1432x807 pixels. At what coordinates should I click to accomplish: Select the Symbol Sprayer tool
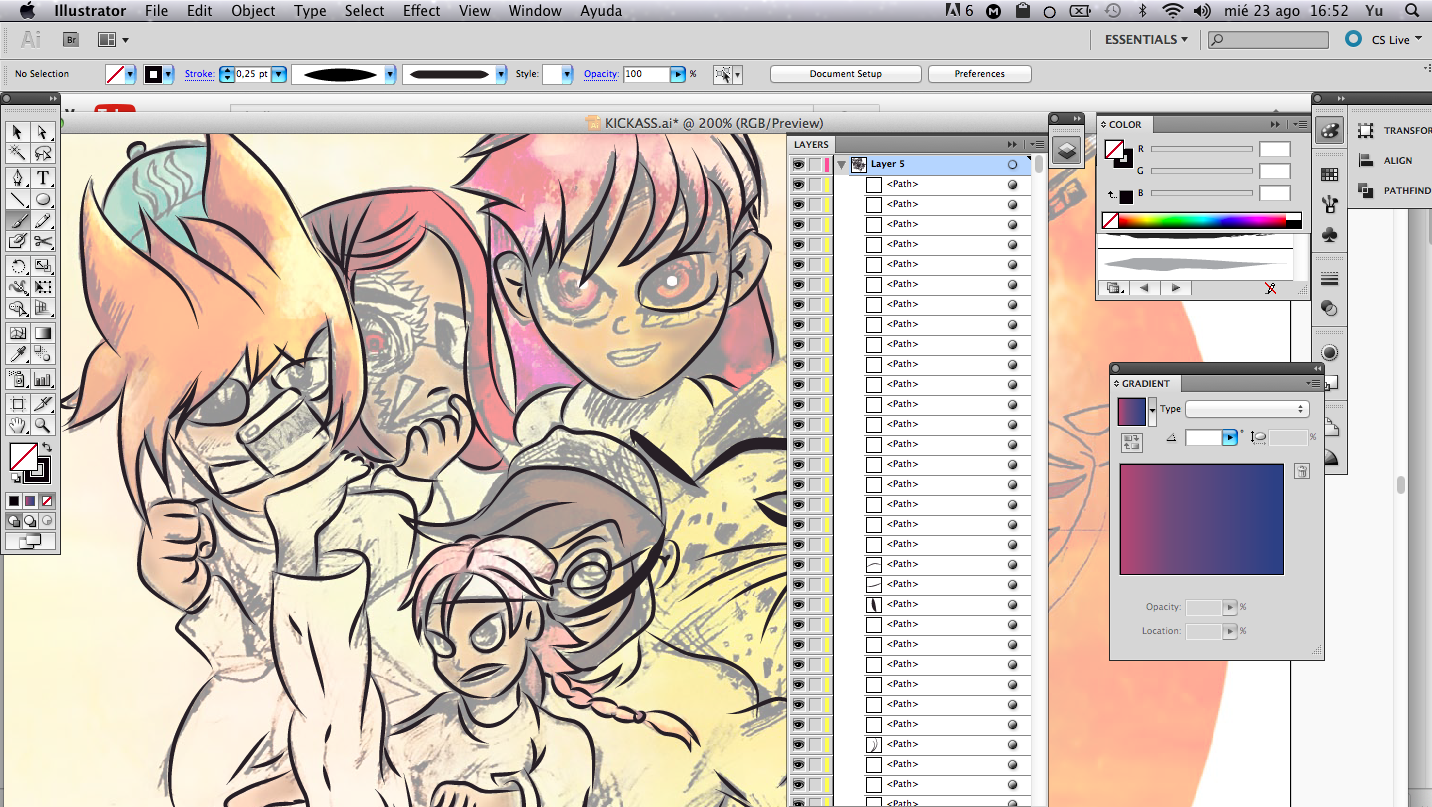click(17, 379)
